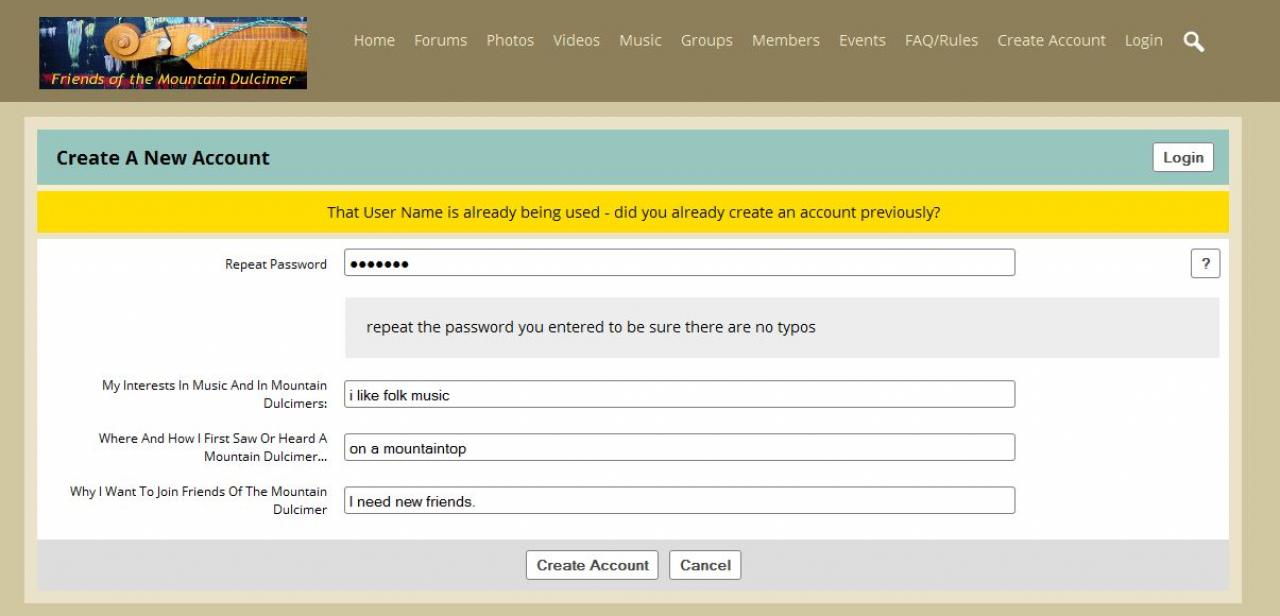Open the question mark help button
Viewport: 1280px width, 616px height.
point(1205,264)
